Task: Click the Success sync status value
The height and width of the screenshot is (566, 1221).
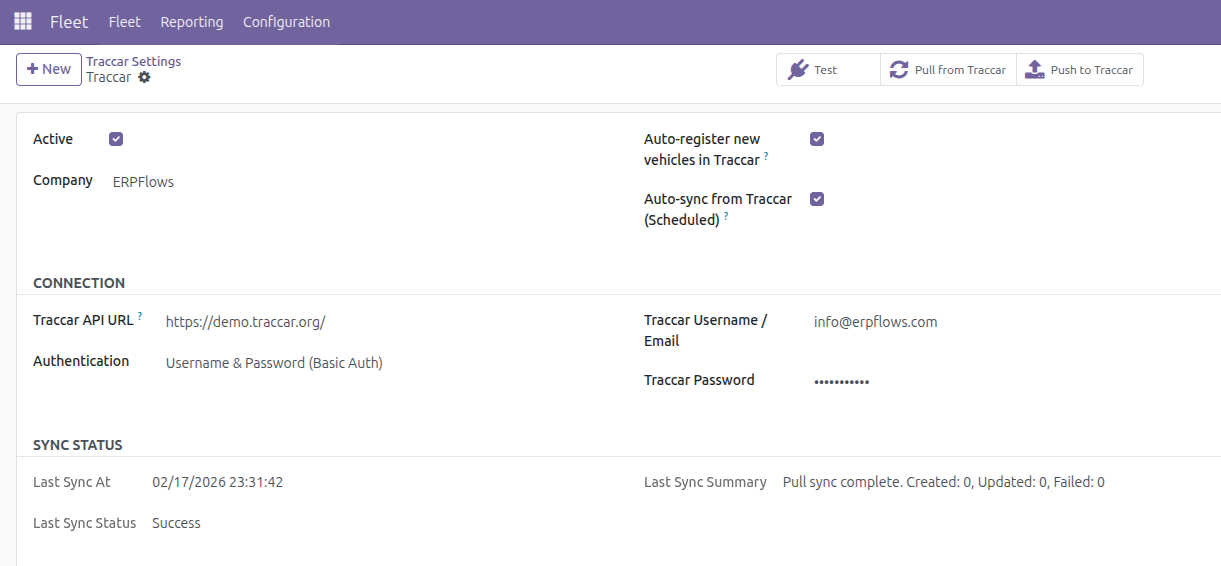Action: pos(176,523)
